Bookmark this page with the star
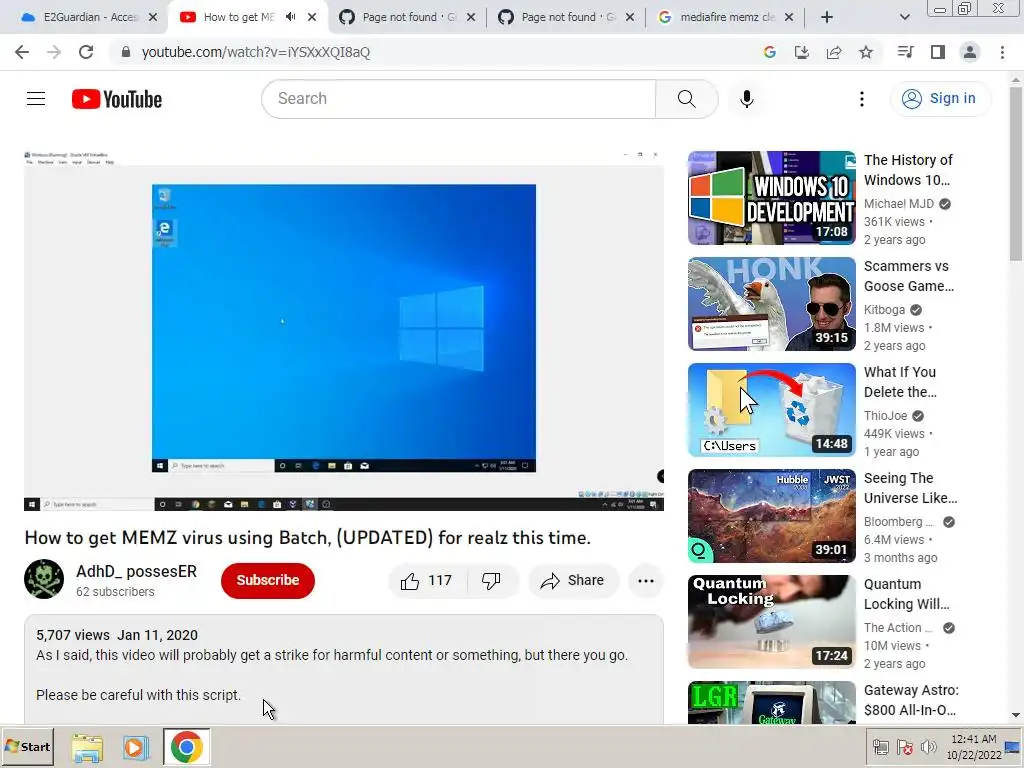The width and height of the screenshot is (1024, 768). click(x=865, y=52)
